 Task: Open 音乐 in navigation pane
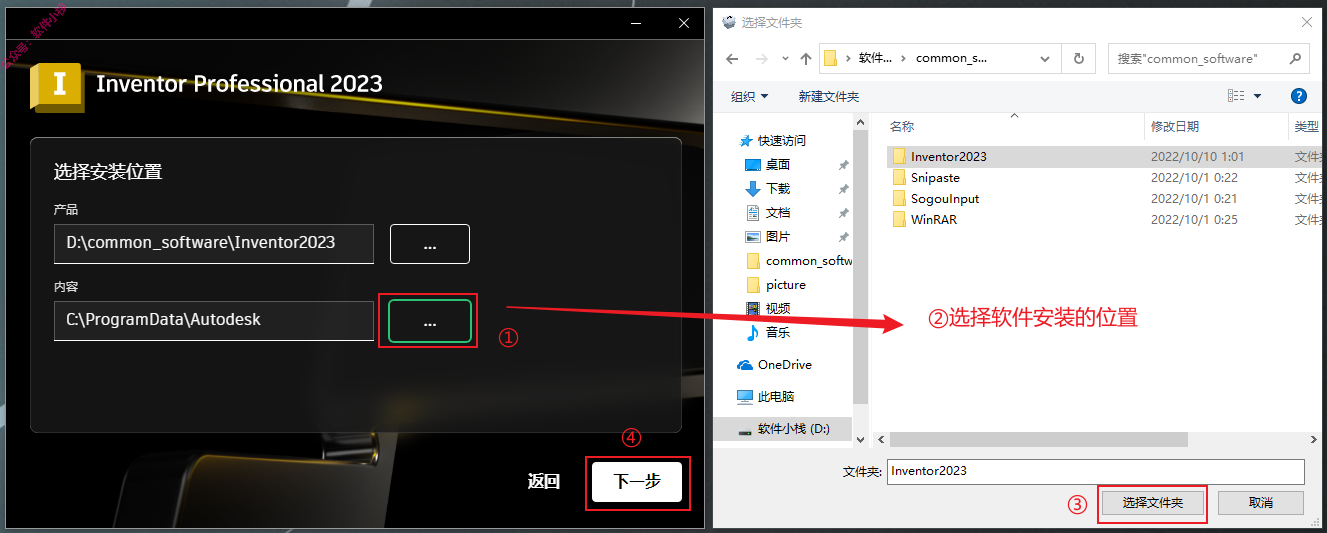778,332
